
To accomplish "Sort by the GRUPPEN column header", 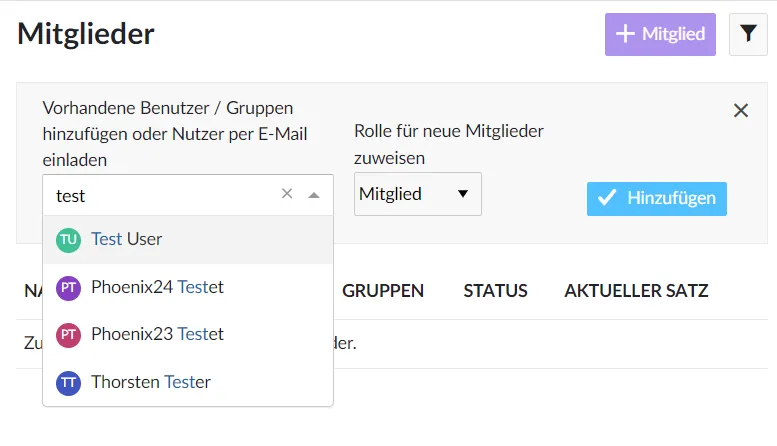I will click(x=383, y=290).
